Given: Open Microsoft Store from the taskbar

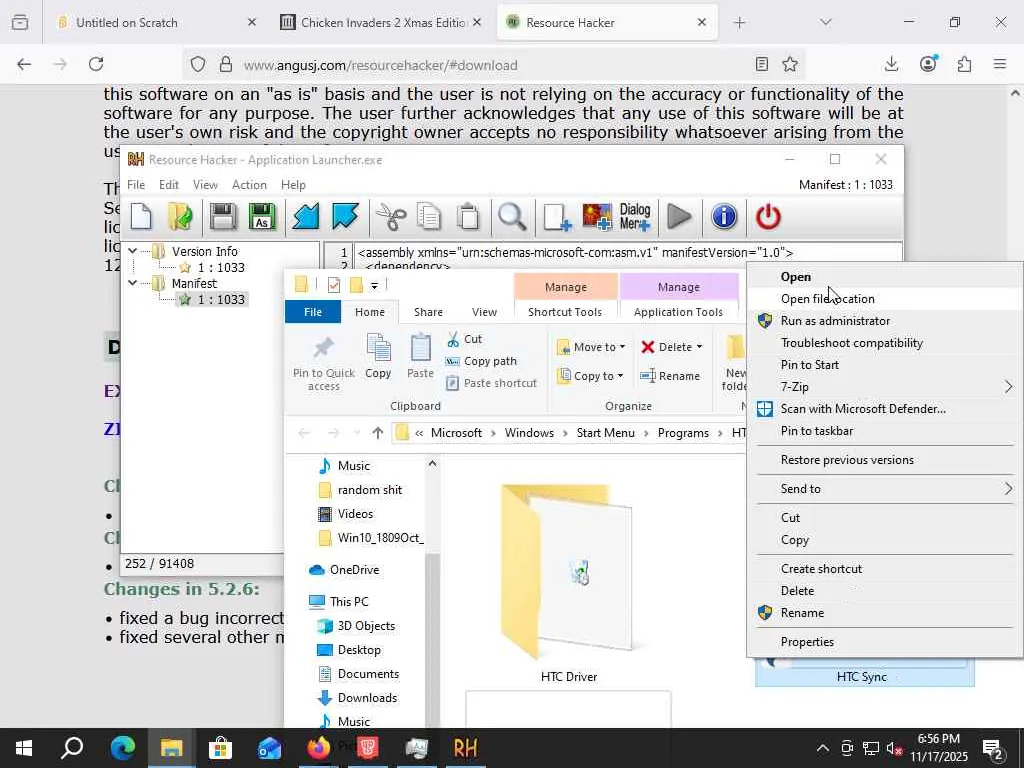Looking at the screenshot, I should 220,748.
